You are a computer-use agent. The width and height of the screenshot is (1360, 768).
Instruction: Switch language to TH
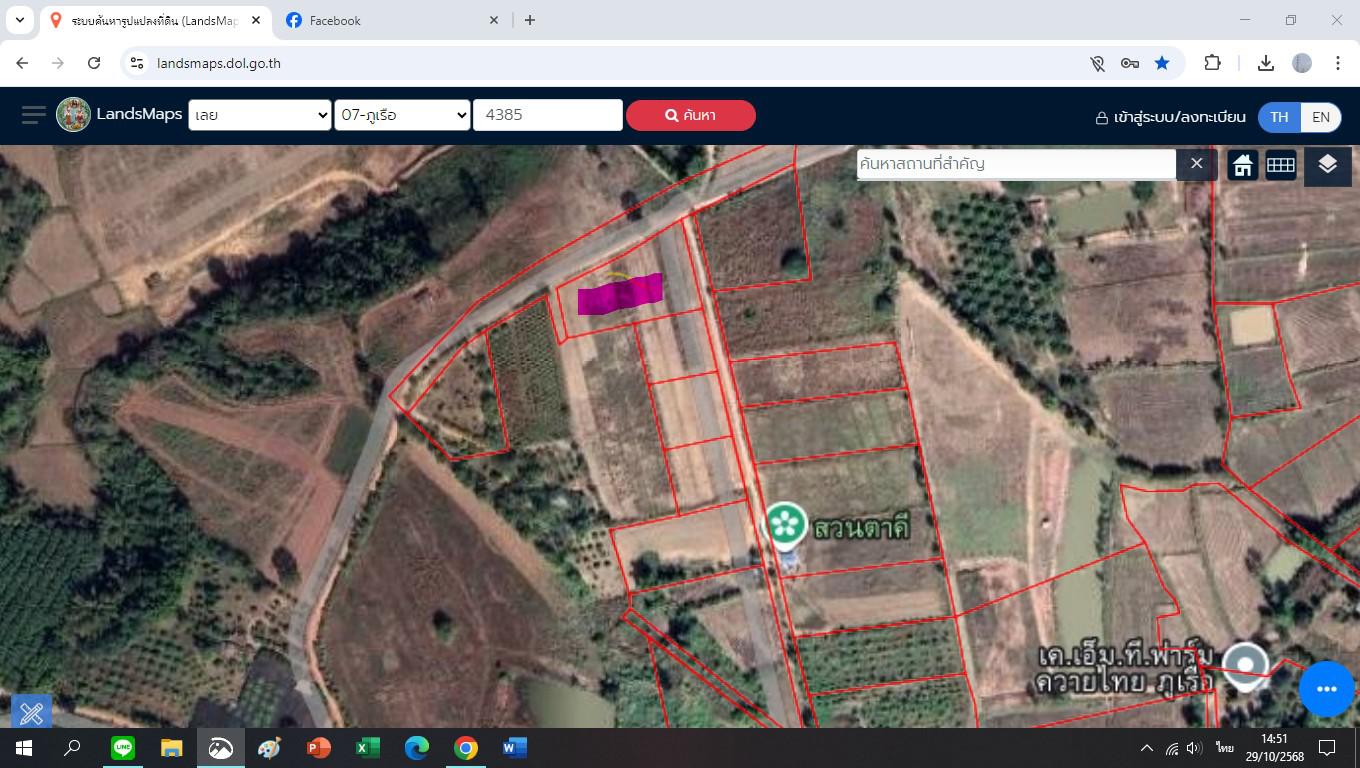coord(1279,116)
